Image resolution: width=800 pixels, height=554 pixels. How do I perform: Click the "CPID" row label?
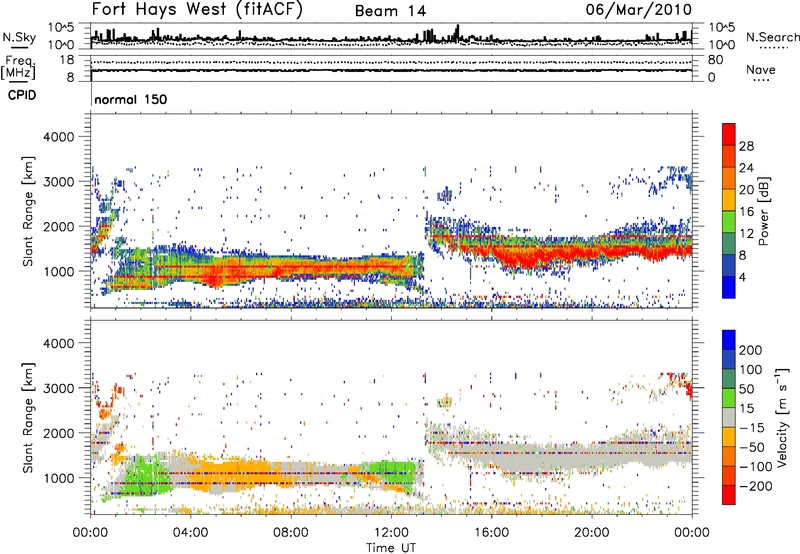22,95
